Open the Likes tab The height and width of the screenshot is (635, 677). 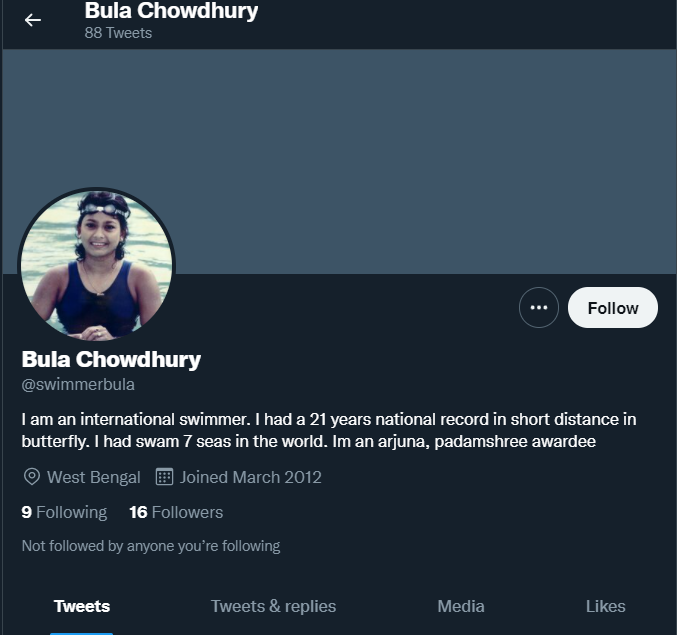click(605, 606)
